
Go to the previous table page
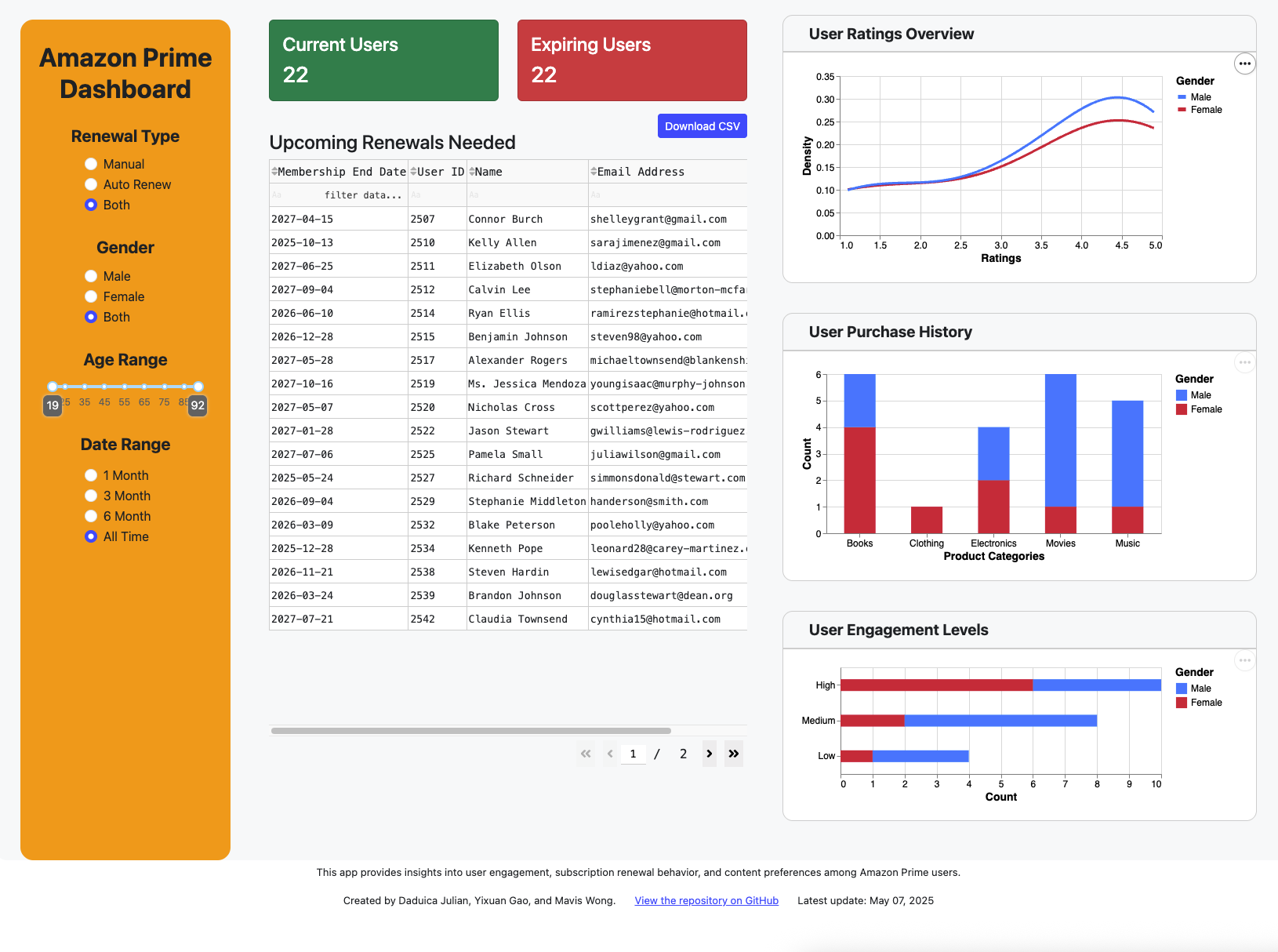click(610, 754)
